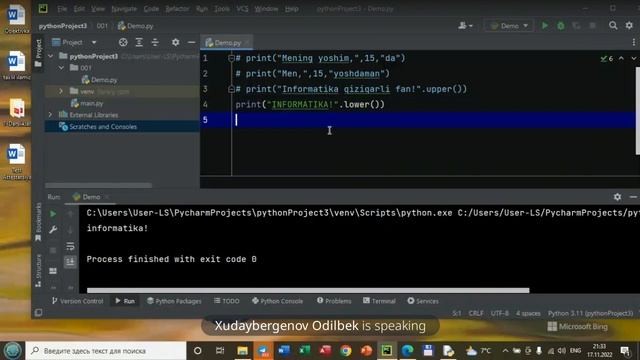Open the VCS menu
This screenshot has width=640, height=360.
click(x=242, y=9)
